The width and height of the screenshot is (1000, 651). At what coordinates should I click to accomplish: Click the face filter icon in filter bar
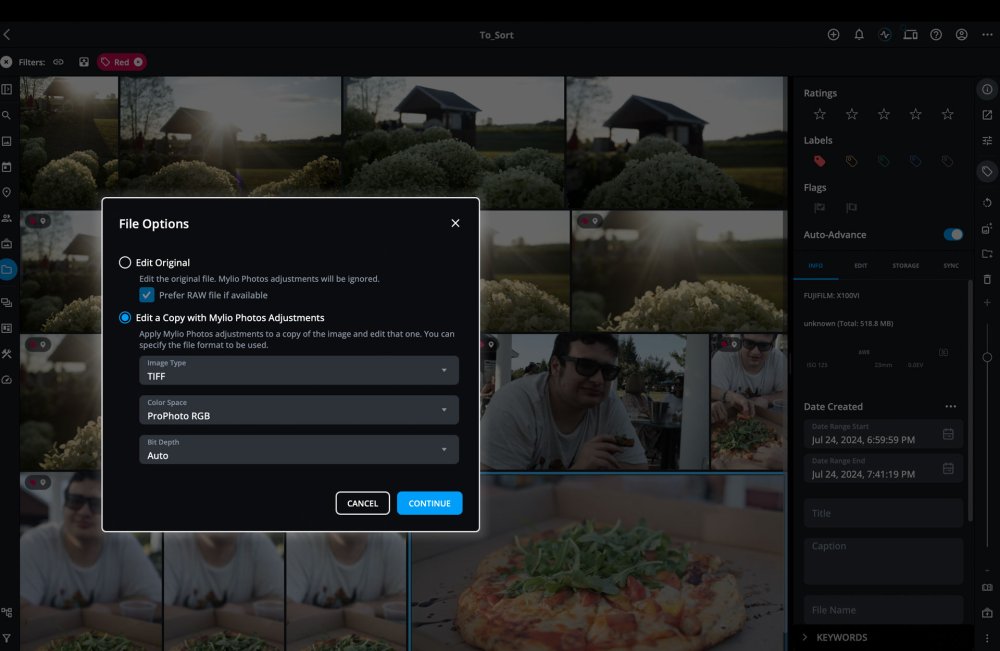[84, 62]
